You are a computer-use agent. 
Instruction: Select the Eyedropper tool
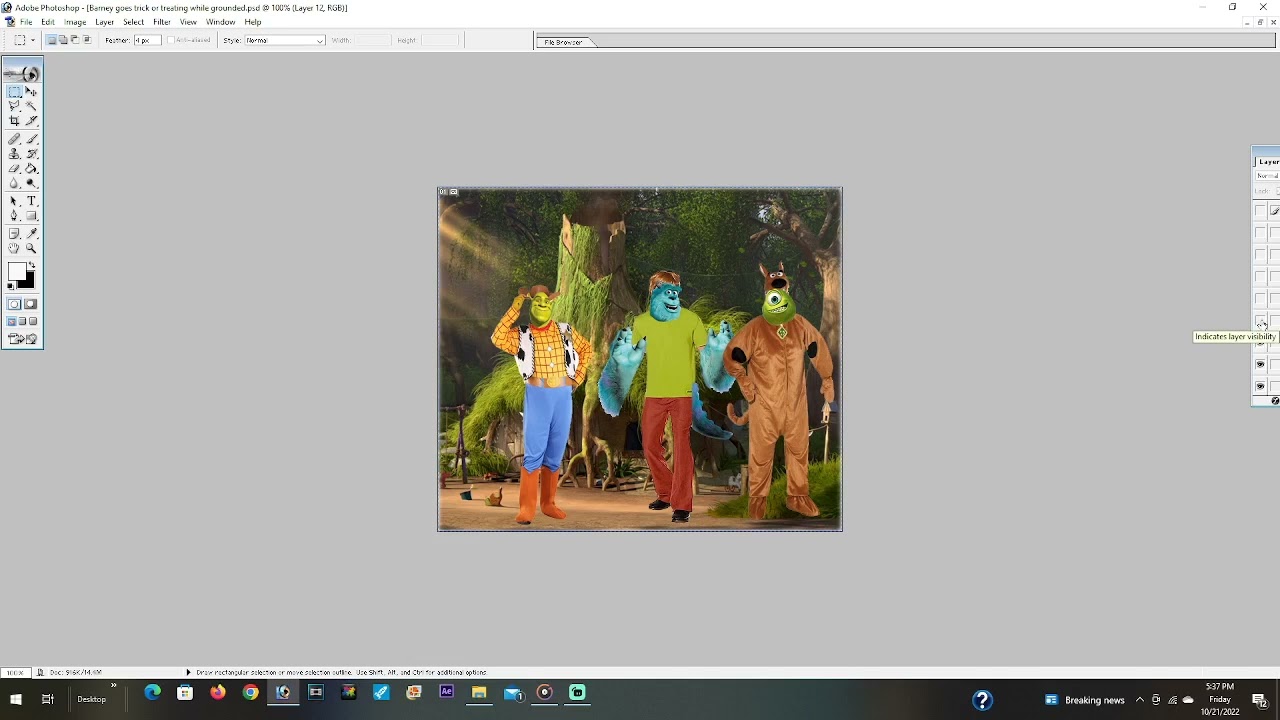tap(31, 234)
